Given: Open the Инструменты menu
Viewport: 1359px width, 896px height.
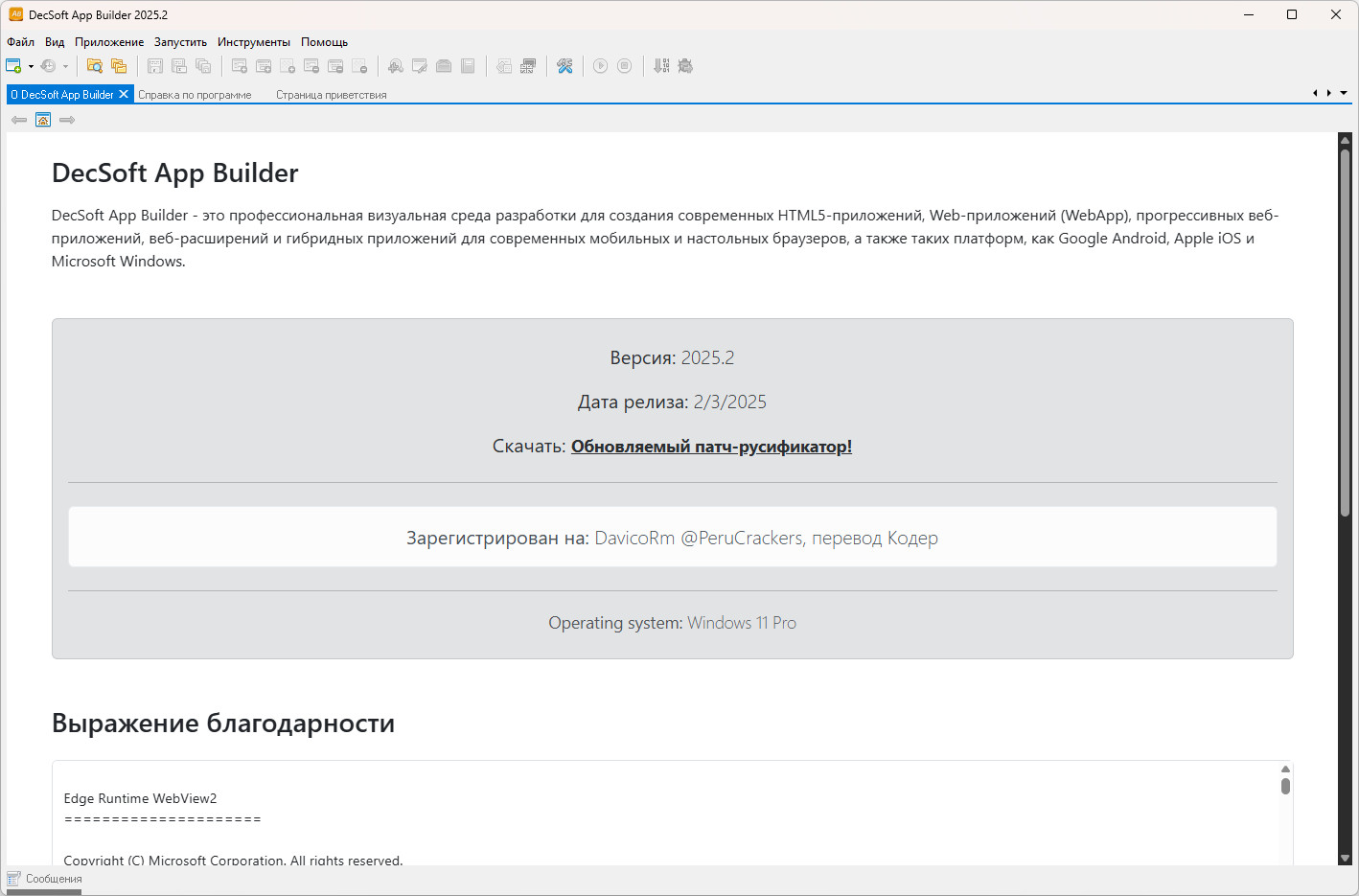Looking at the screenshot, I should [253, 42].
